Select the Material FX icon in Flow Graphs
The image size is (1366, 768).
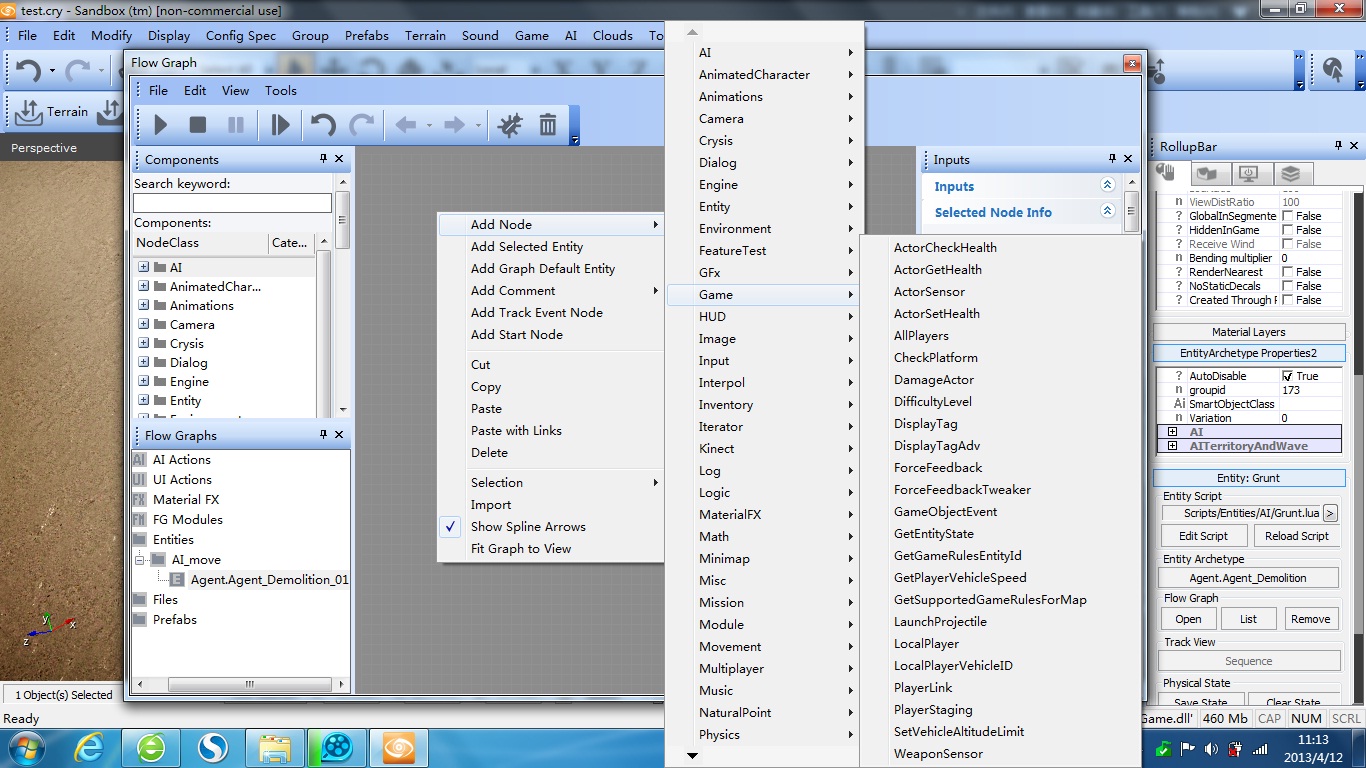(x=139, y=500)
